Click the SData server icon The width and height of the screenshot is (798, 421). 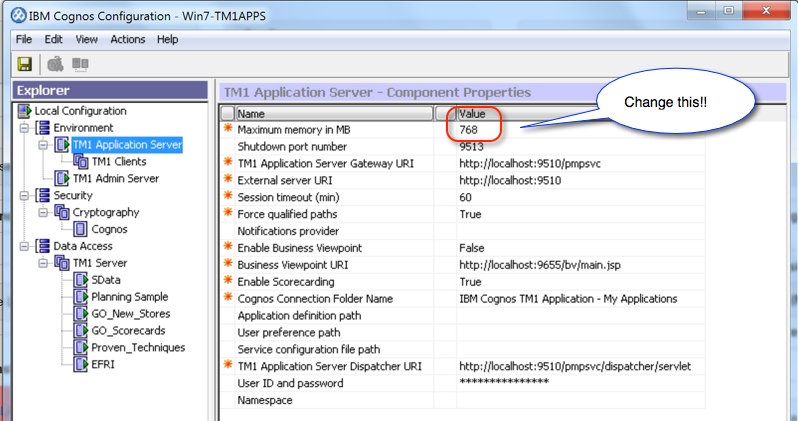[81, 279]
